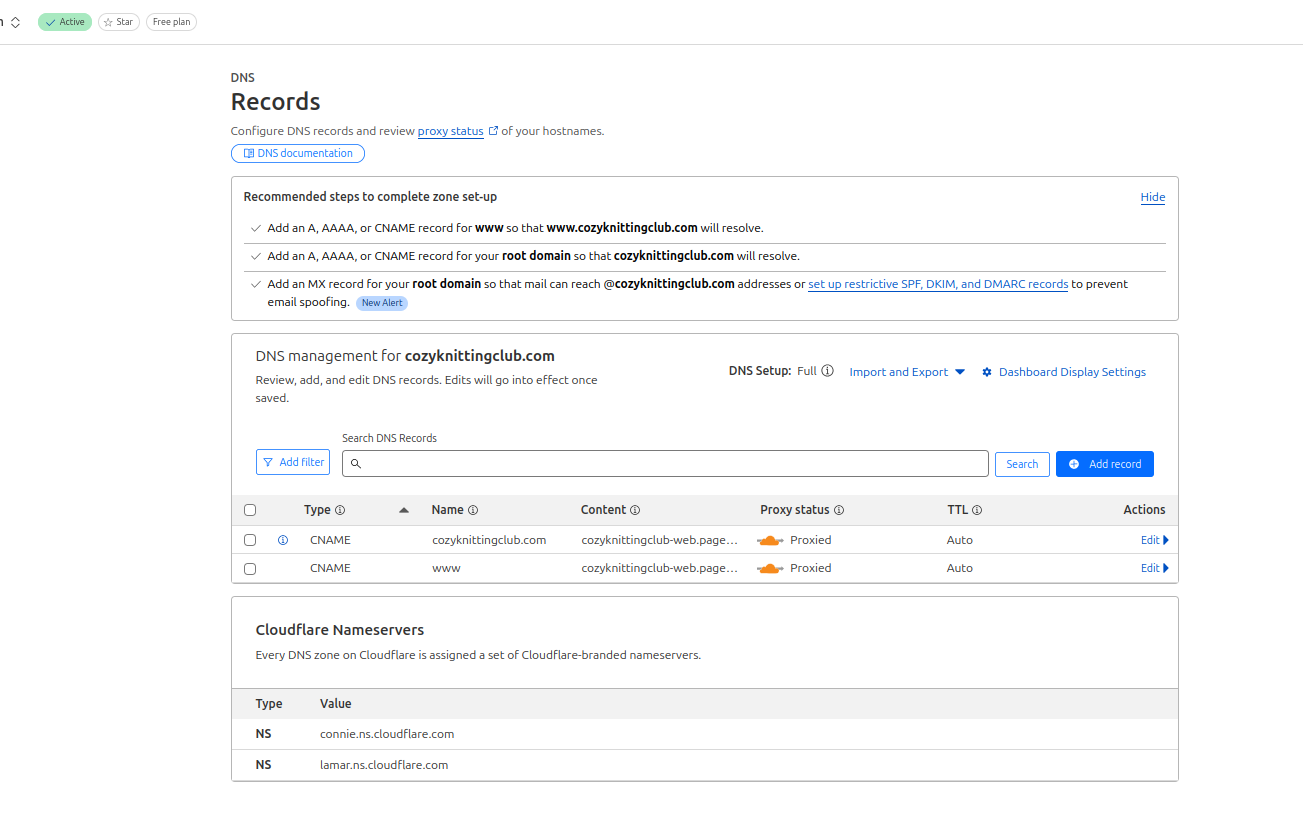Click the cozyknittingclub.com name cell

click(489, 540)
